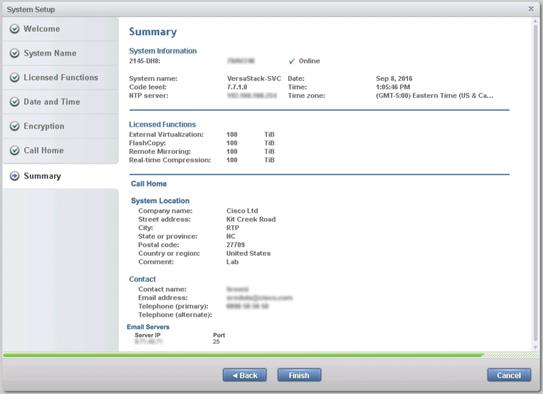Click the Welcome step checkmark icon

[x=15, y=29]
